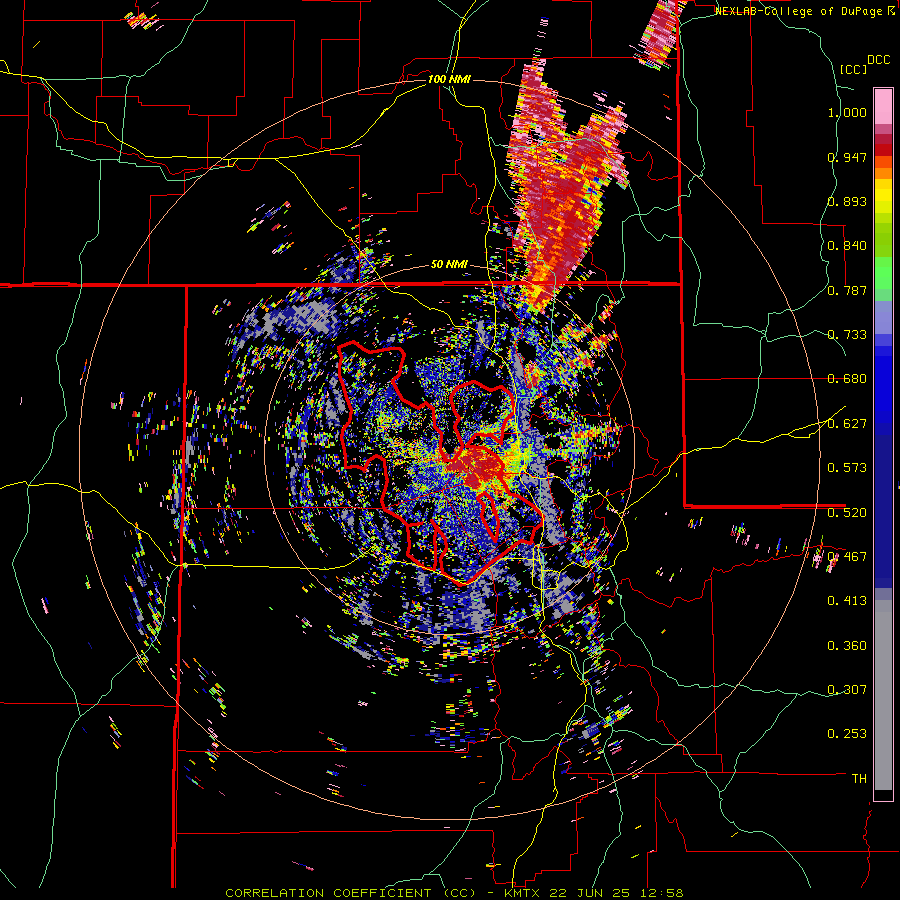Click the 0.413 scale value
Viewport: 900px width, 900px height.
[847, 601]
